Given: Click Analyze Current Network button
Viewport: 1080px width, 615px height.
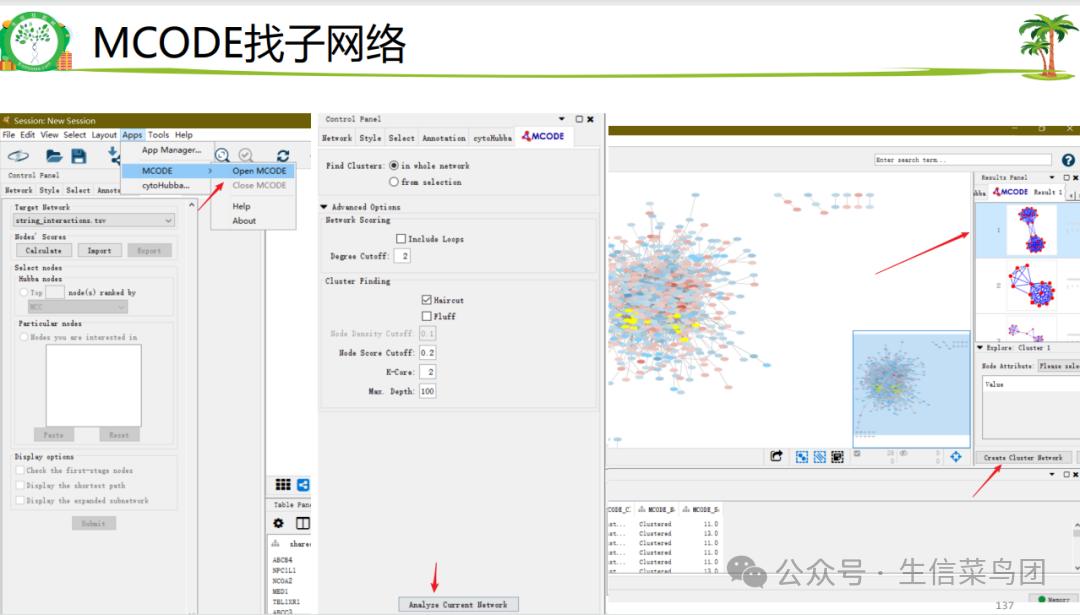Looking at the screenshot, I should coord(458,605).
